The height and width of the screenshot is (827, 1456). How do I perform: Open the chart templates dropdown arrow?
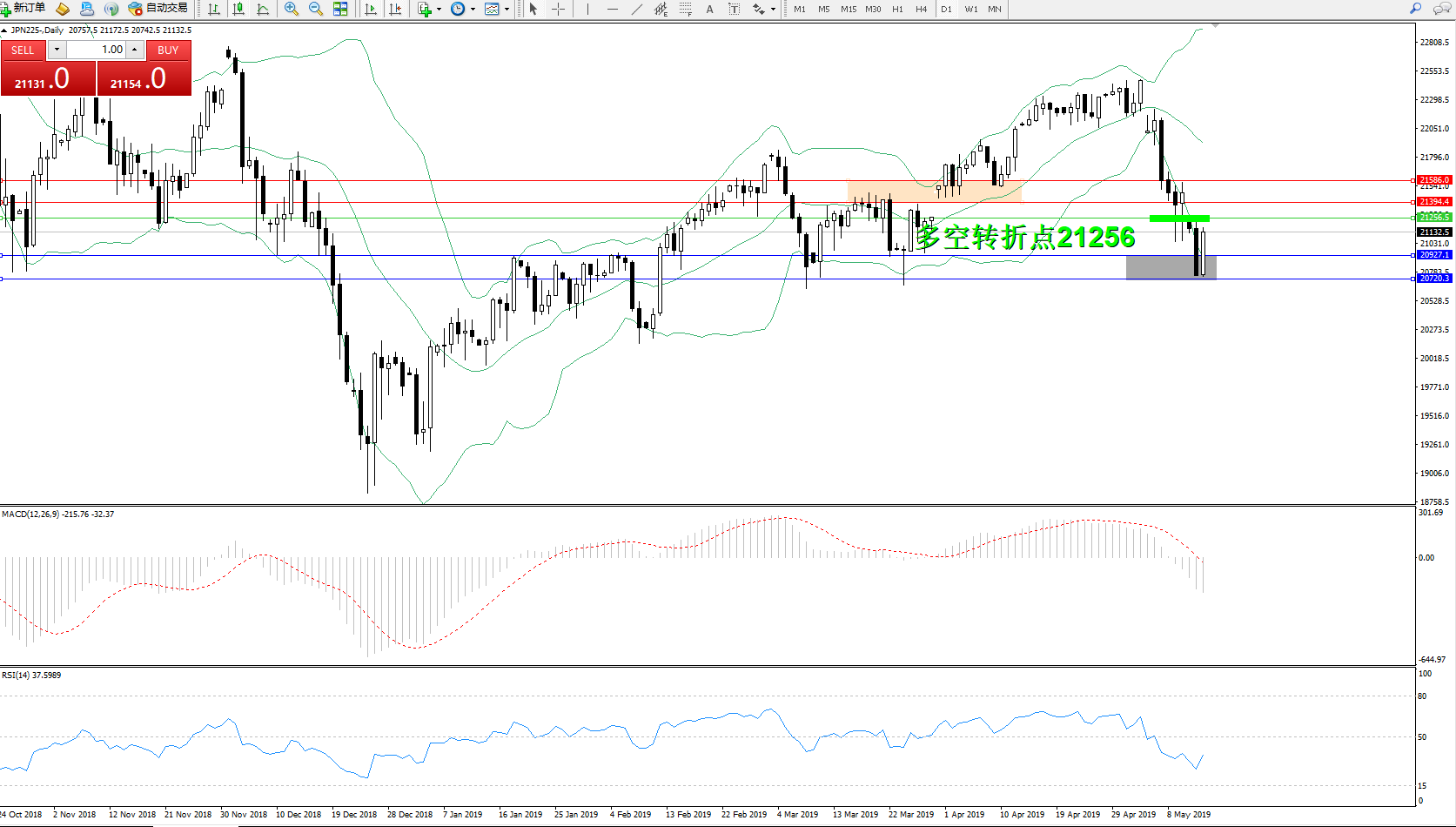[507, 9]
